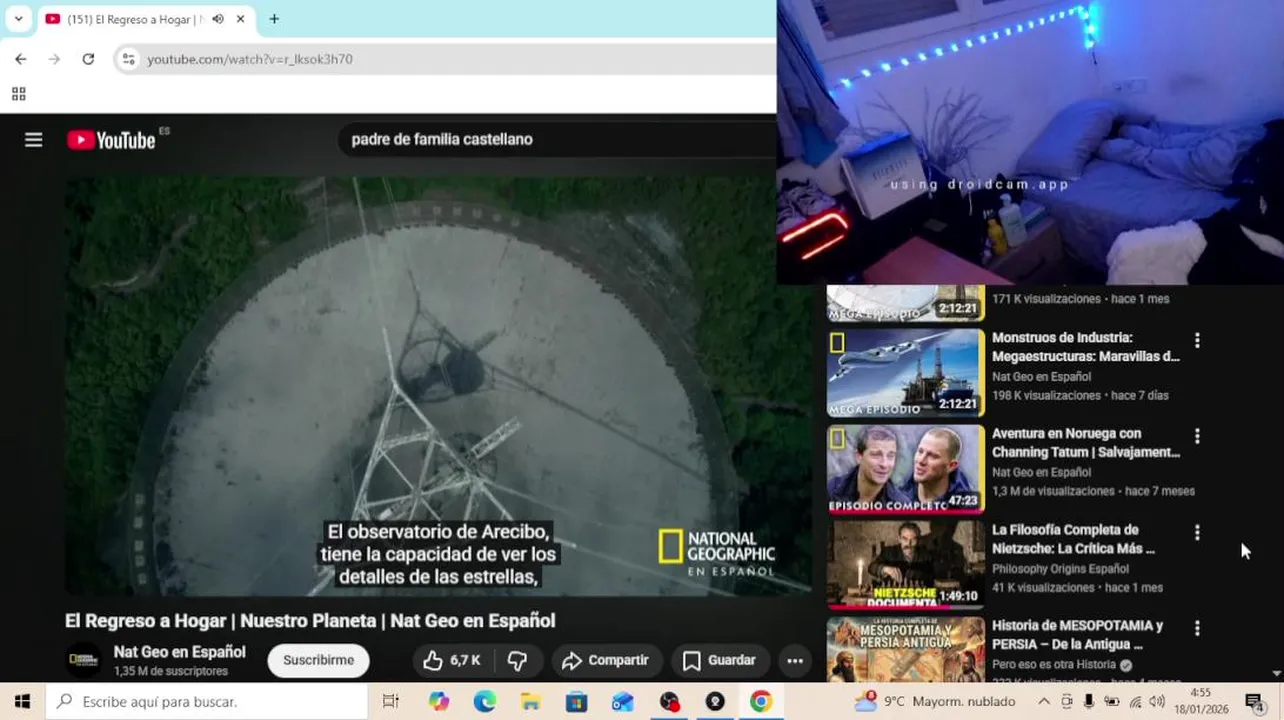Click the address bar URL
Image resolution: width=1284 pixels, height=720 pixels.
[x=250, y=59]
